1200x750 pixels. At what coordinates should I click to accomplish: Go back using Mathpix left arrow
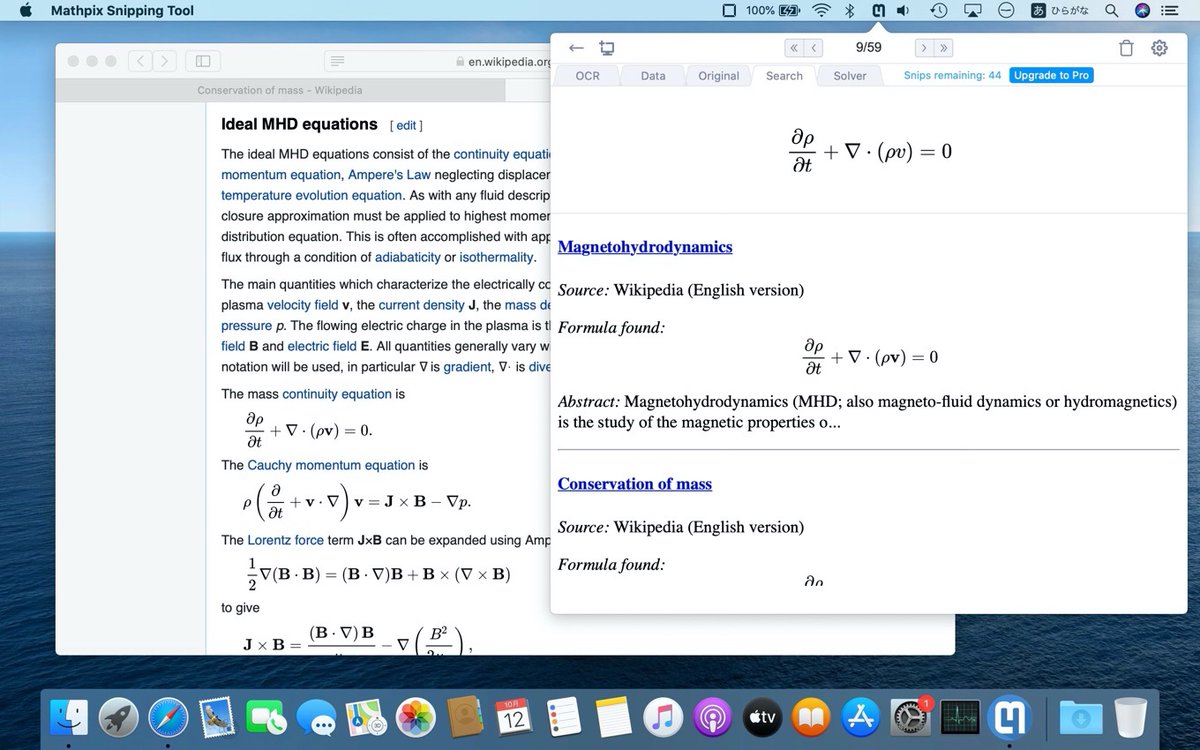click(575, 48)
